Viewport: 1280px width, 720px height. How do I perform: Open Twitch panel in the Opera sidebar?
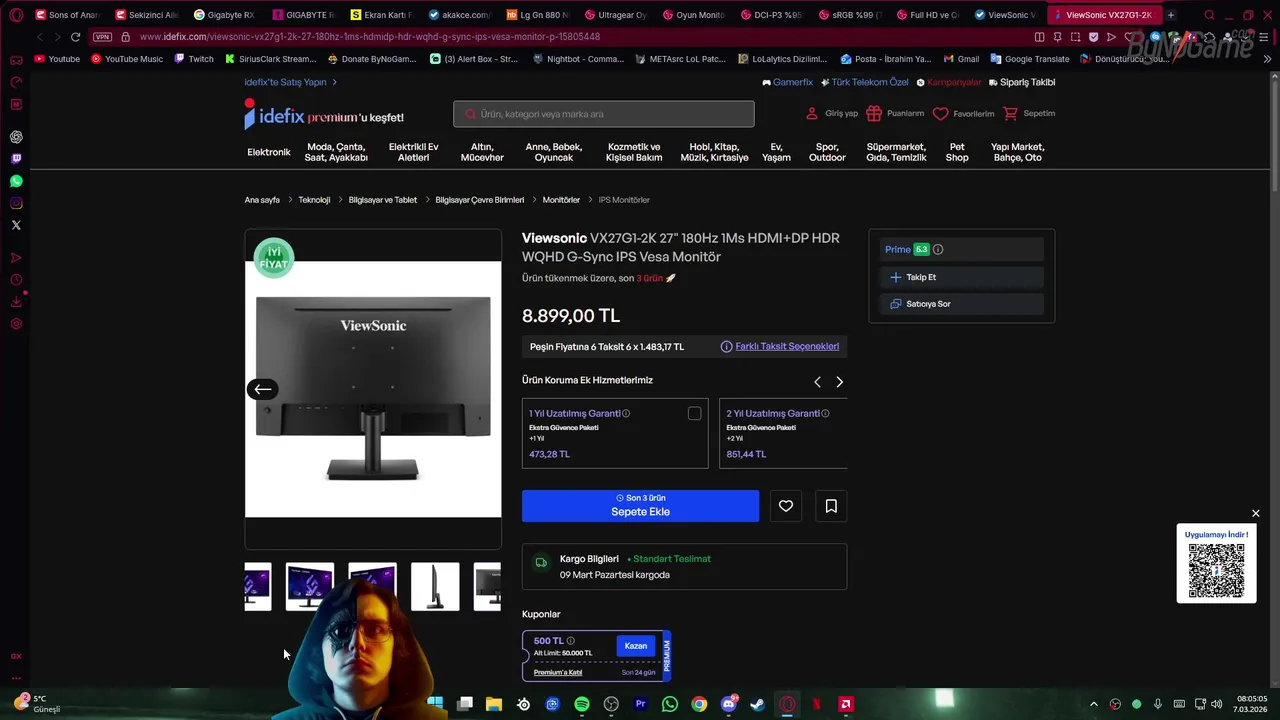(x=16, y=159)
